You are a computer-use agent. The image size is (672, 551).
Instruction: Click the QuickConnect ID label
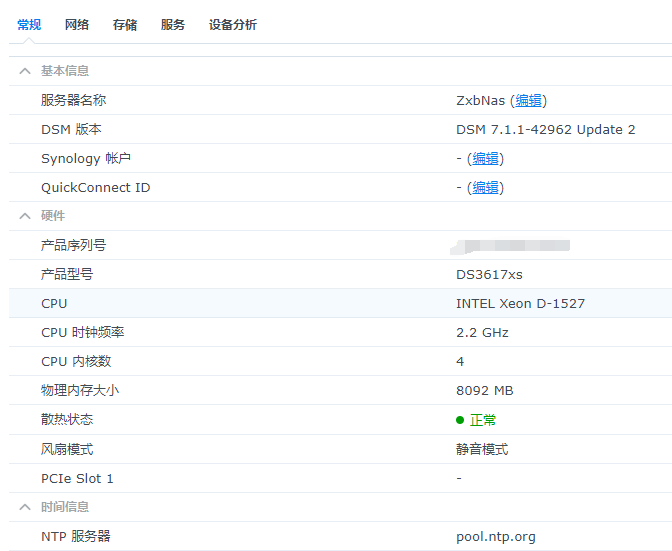96,188
